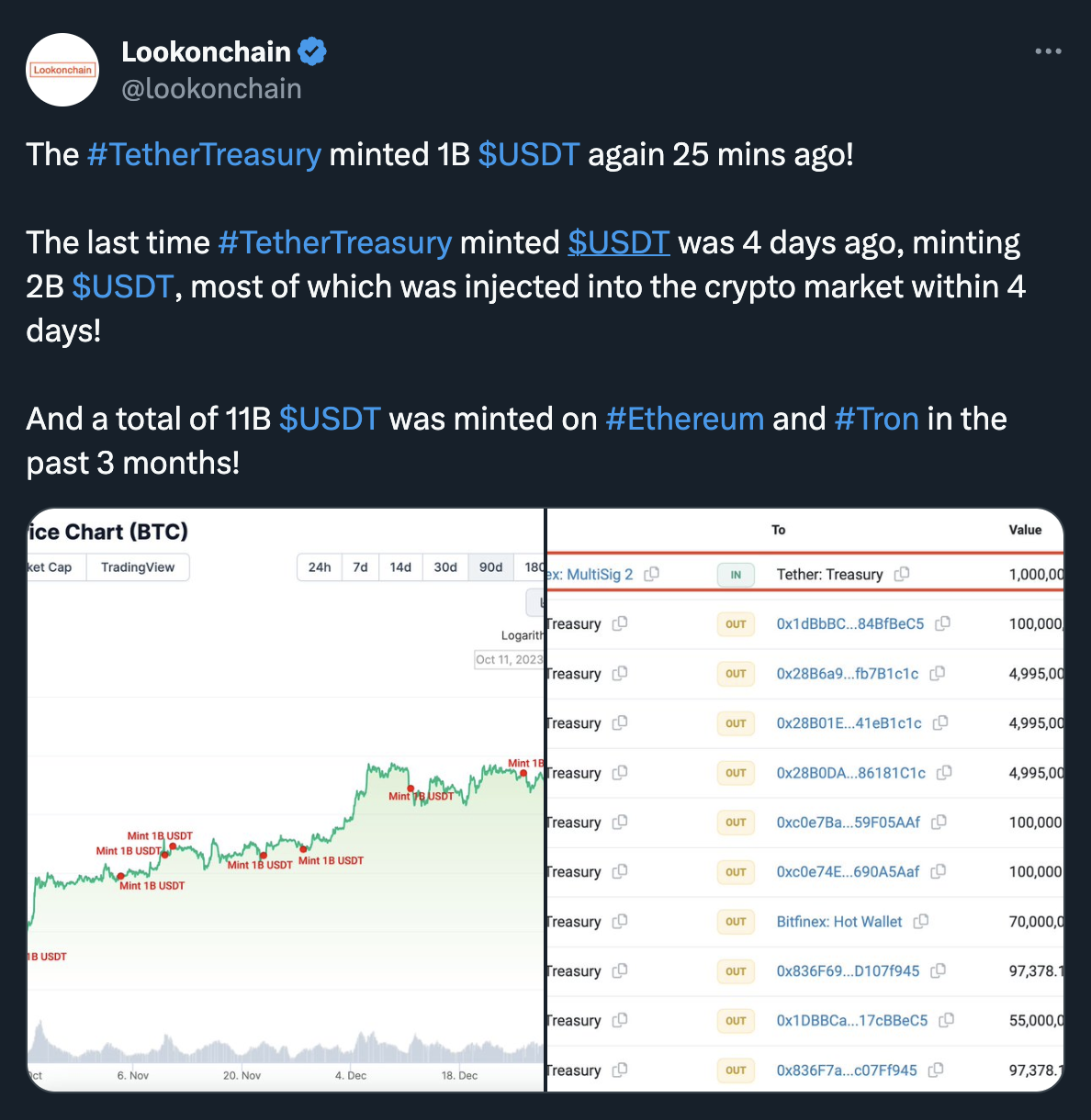This screenshot has height=1120, width=1091.
Task: Open the #Ethereum hashtag link
Action: [684, 419]
